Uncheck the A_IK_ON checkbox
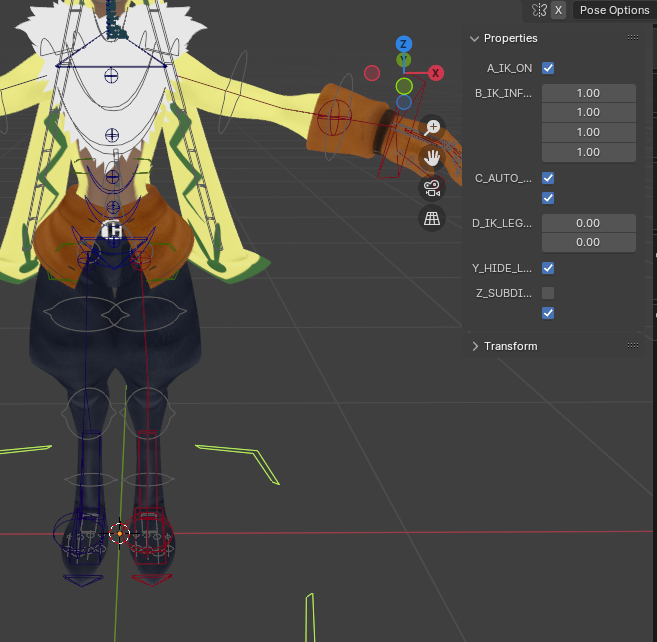 (x=548, y=68)
